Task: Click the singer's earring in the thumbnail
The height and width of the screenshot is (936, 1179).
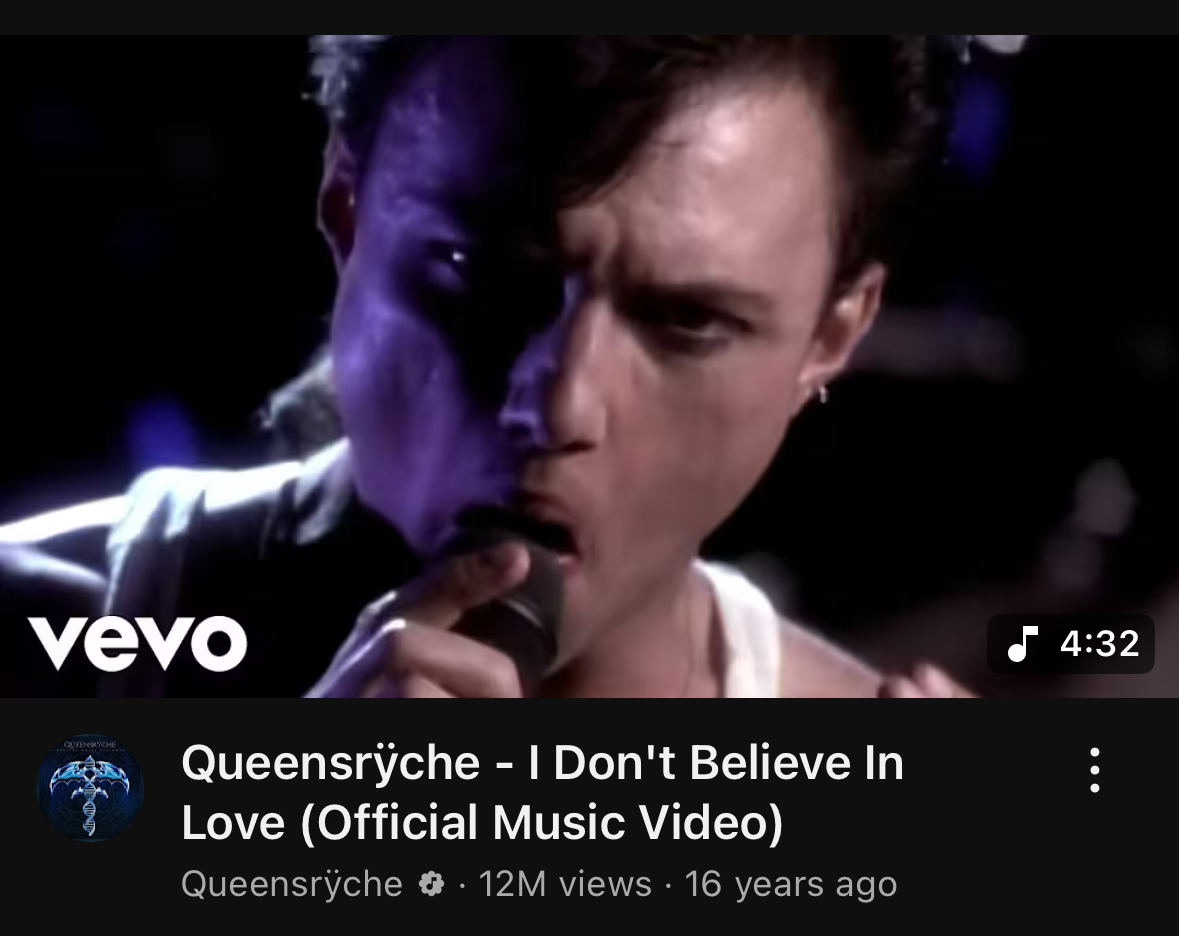Action: pyautogui.click(x=821, y=392)
